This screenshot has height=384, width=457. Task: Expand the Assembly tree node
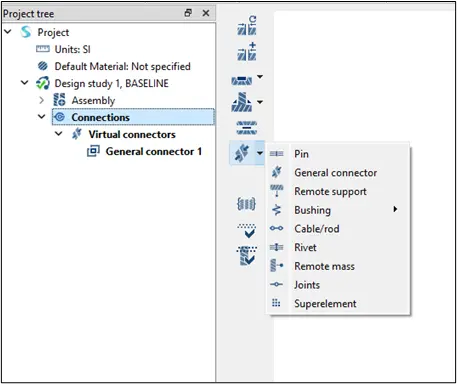click(x=42, y=100)
